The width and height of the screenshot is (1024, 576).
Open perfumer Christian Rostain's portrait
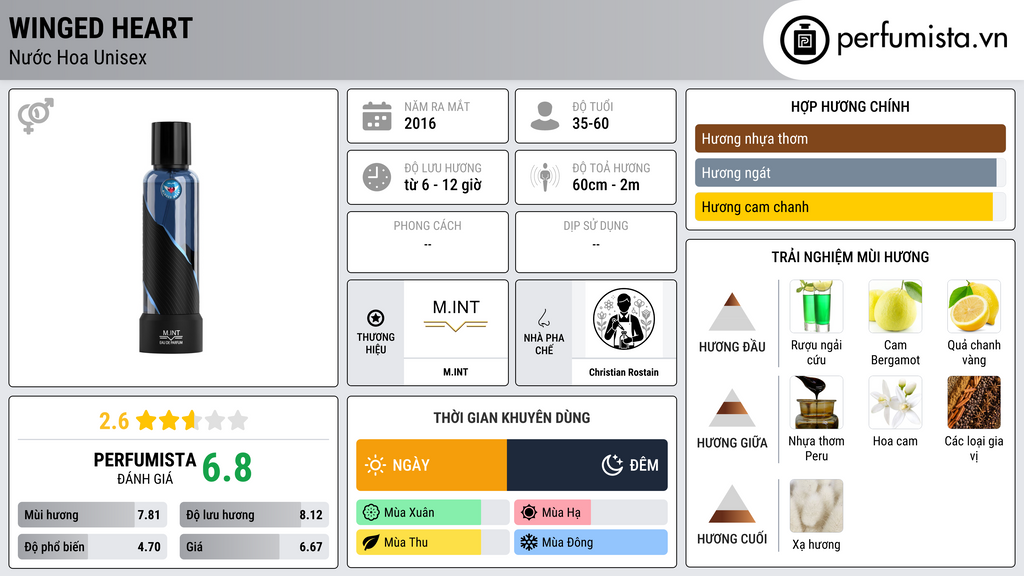click(x=624, y=319)
